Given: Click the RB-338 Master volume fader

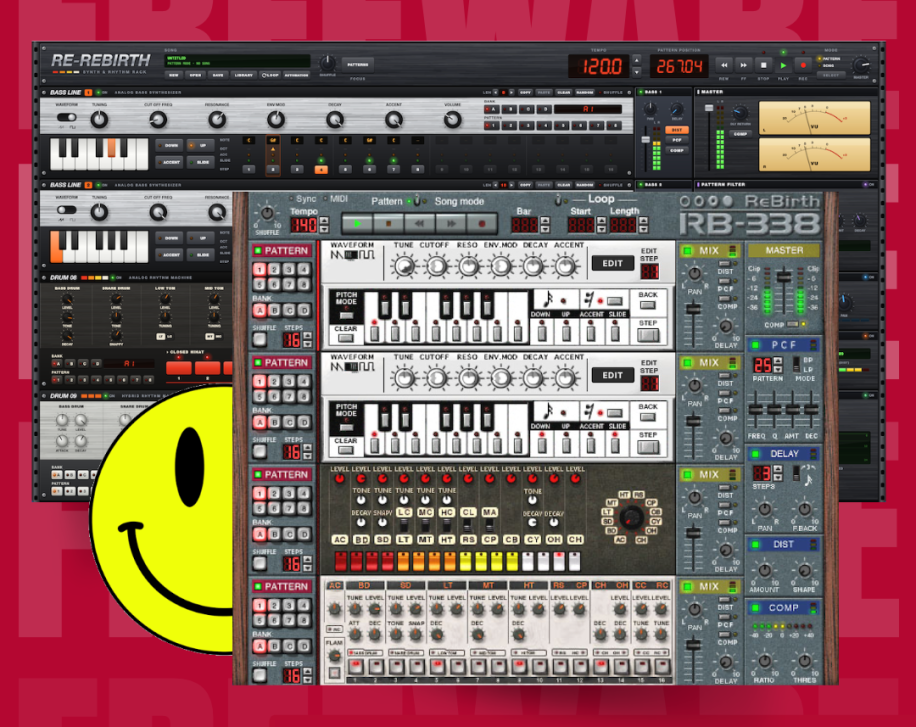Looking at the screenshot, I should click(783, 277).
